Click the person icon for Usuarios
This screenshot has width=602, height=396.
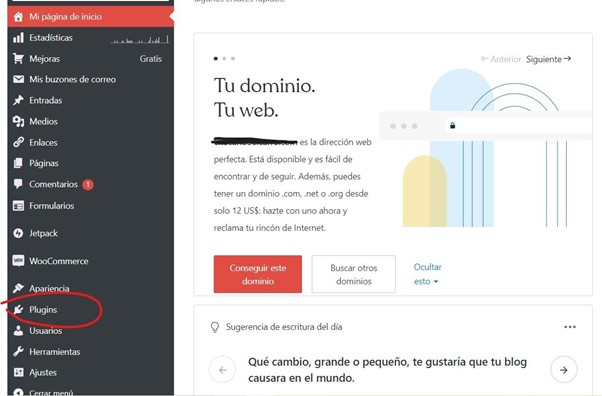pyautogui.click(x=18, y=330)
